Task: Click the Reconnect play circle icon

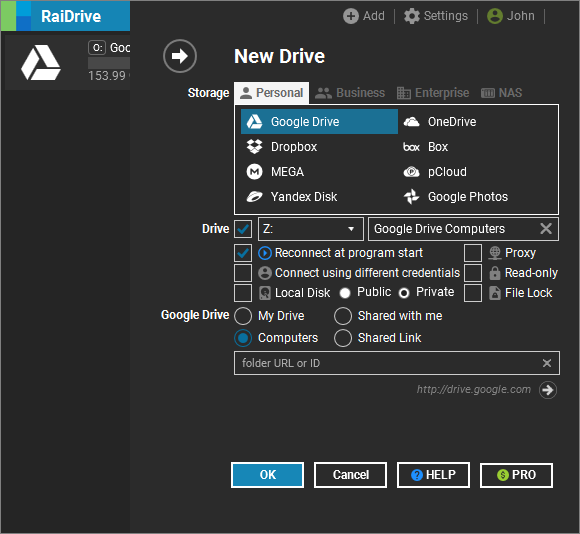Action: tap(265, 253)
